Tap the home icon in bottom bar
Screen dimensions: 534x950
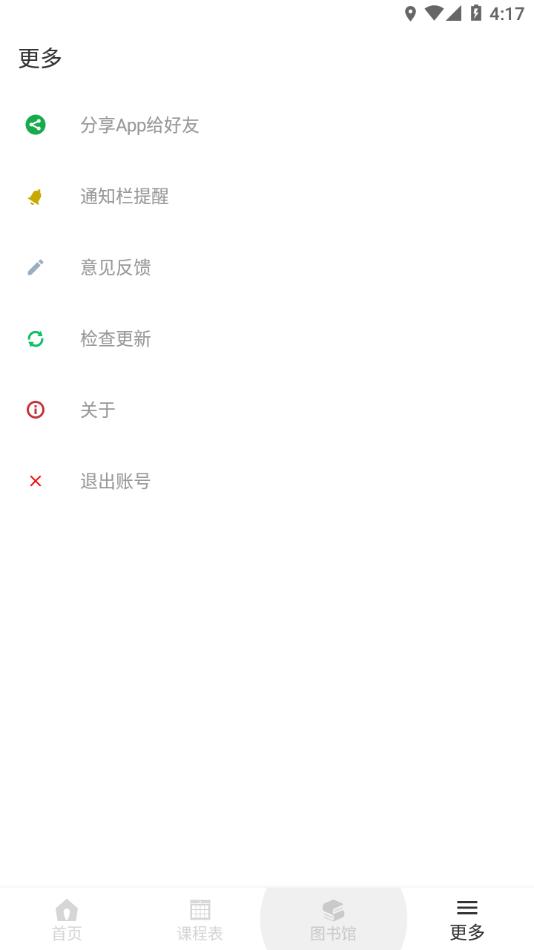(x=67, y=910)
